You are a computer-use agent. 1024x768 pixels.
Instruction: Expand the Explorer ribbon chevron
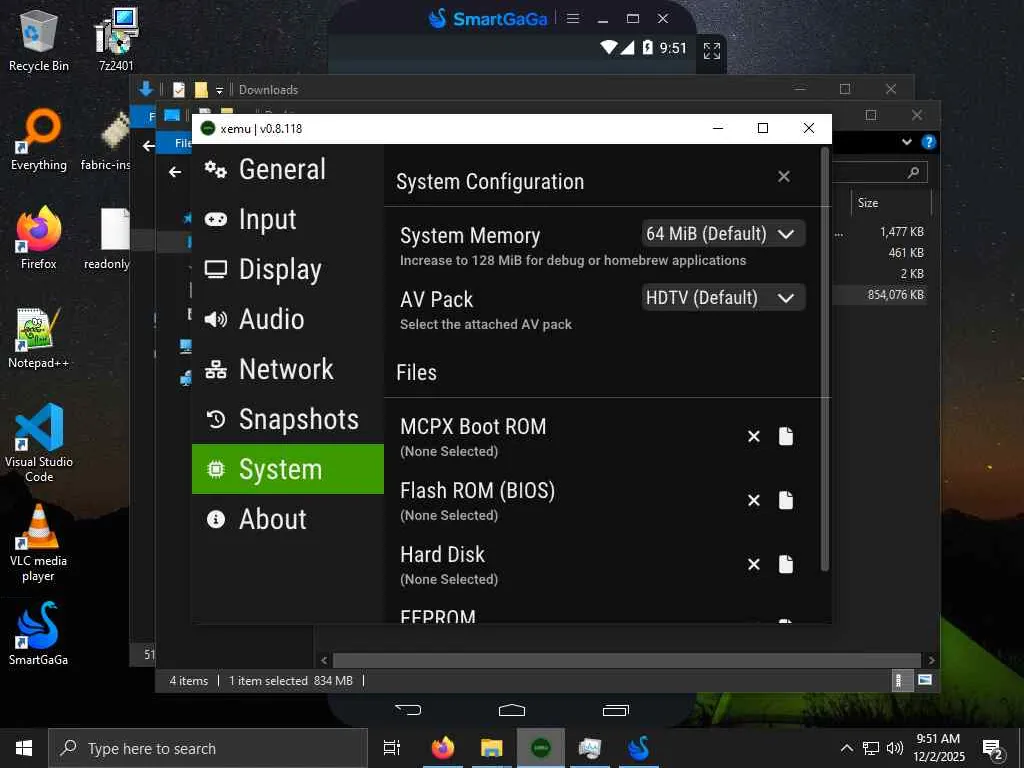tap(906, 142)
